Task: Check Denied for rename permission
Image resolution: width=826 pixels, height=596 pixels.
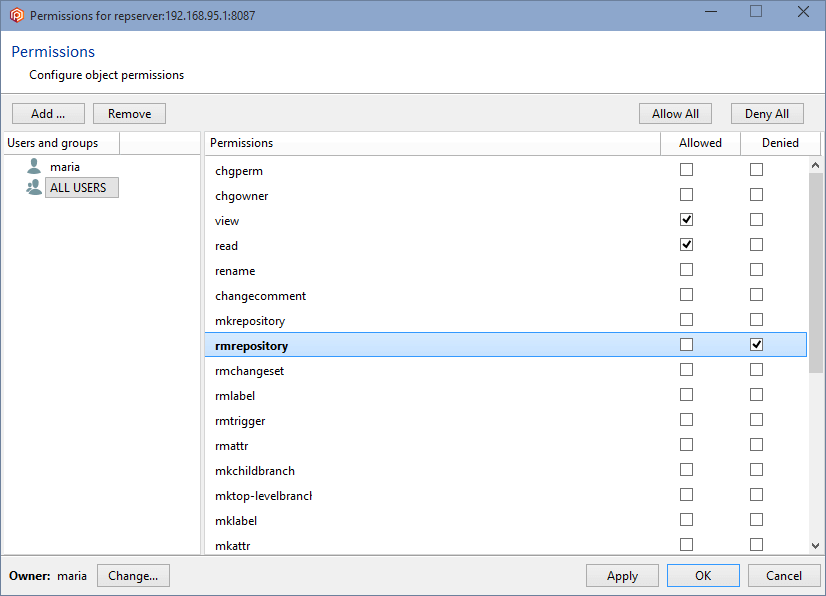Action: [756, 270]
